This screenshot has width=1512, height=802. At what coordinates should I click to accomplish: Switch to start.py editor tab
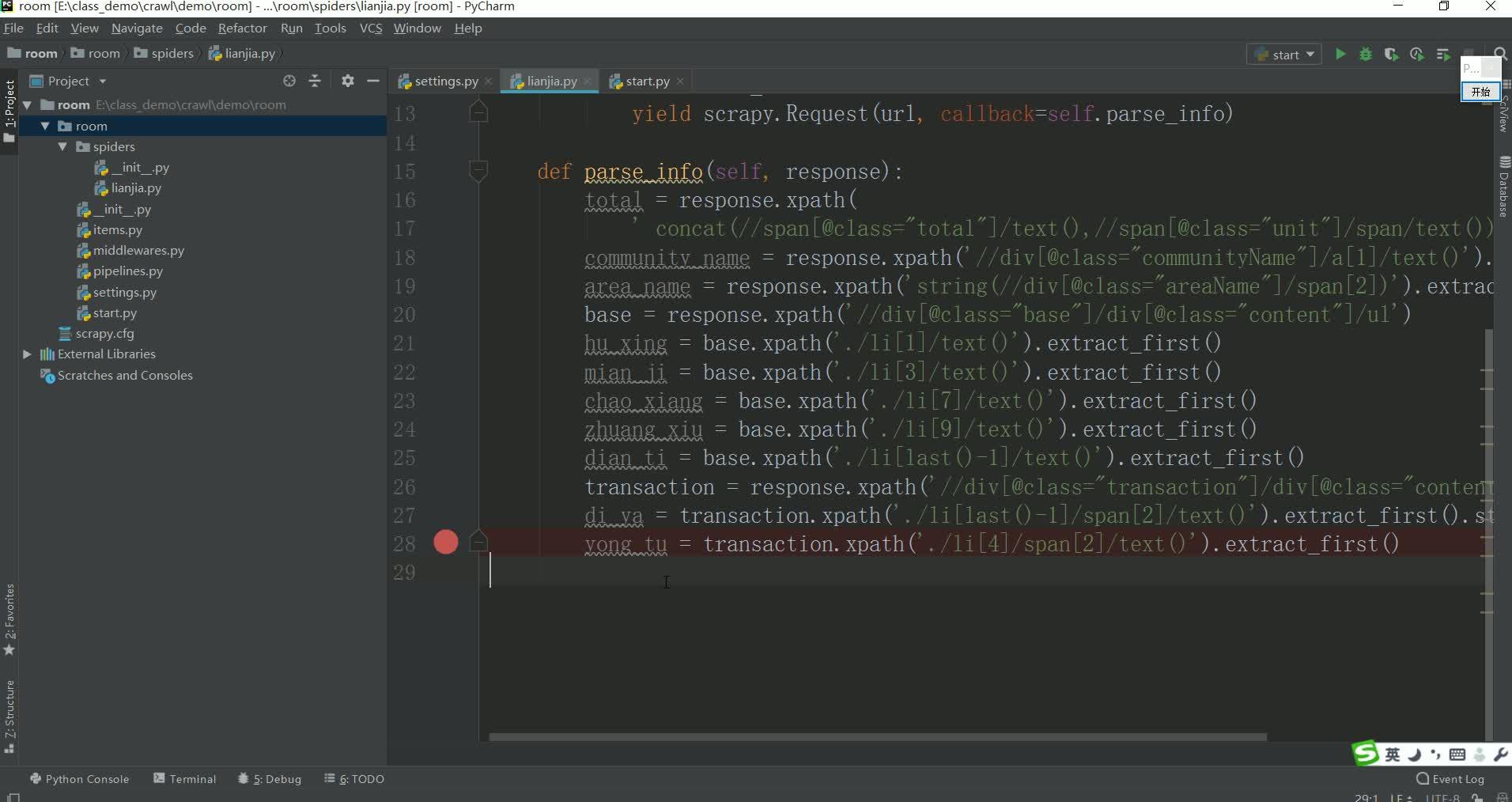pos(648,81)
